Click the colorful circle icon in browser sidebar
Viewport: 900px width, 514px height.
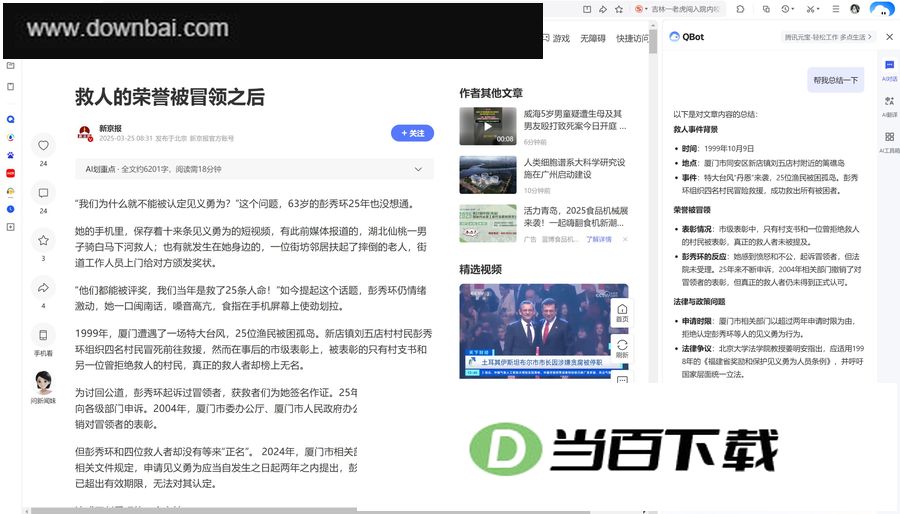[x=10, y=137]
